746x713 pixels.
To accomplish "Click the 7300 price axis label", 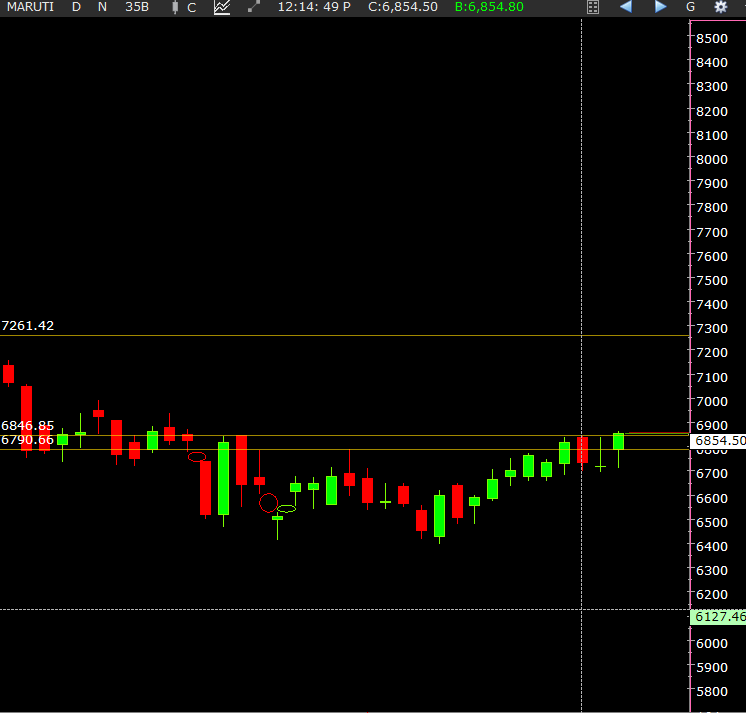I will 712,329.
